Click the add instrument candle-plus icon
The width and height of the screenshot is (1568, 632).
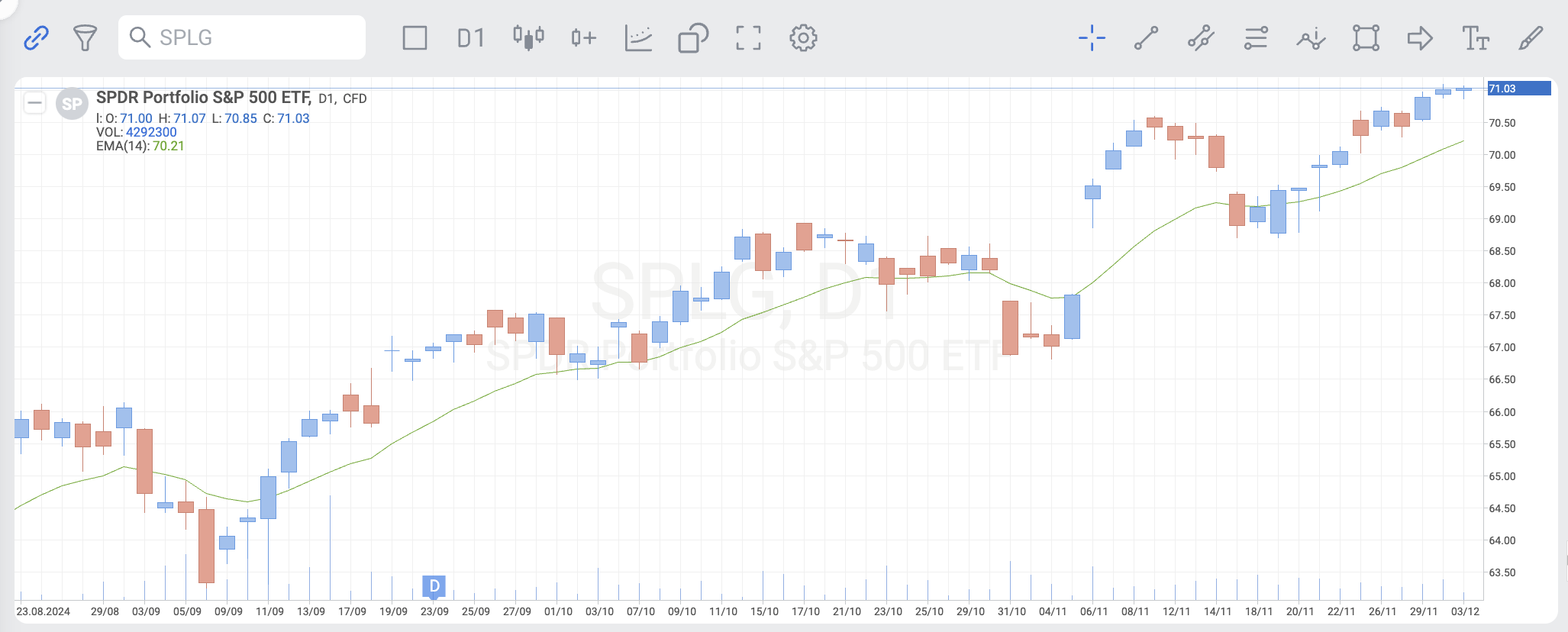tap(583, 37)
